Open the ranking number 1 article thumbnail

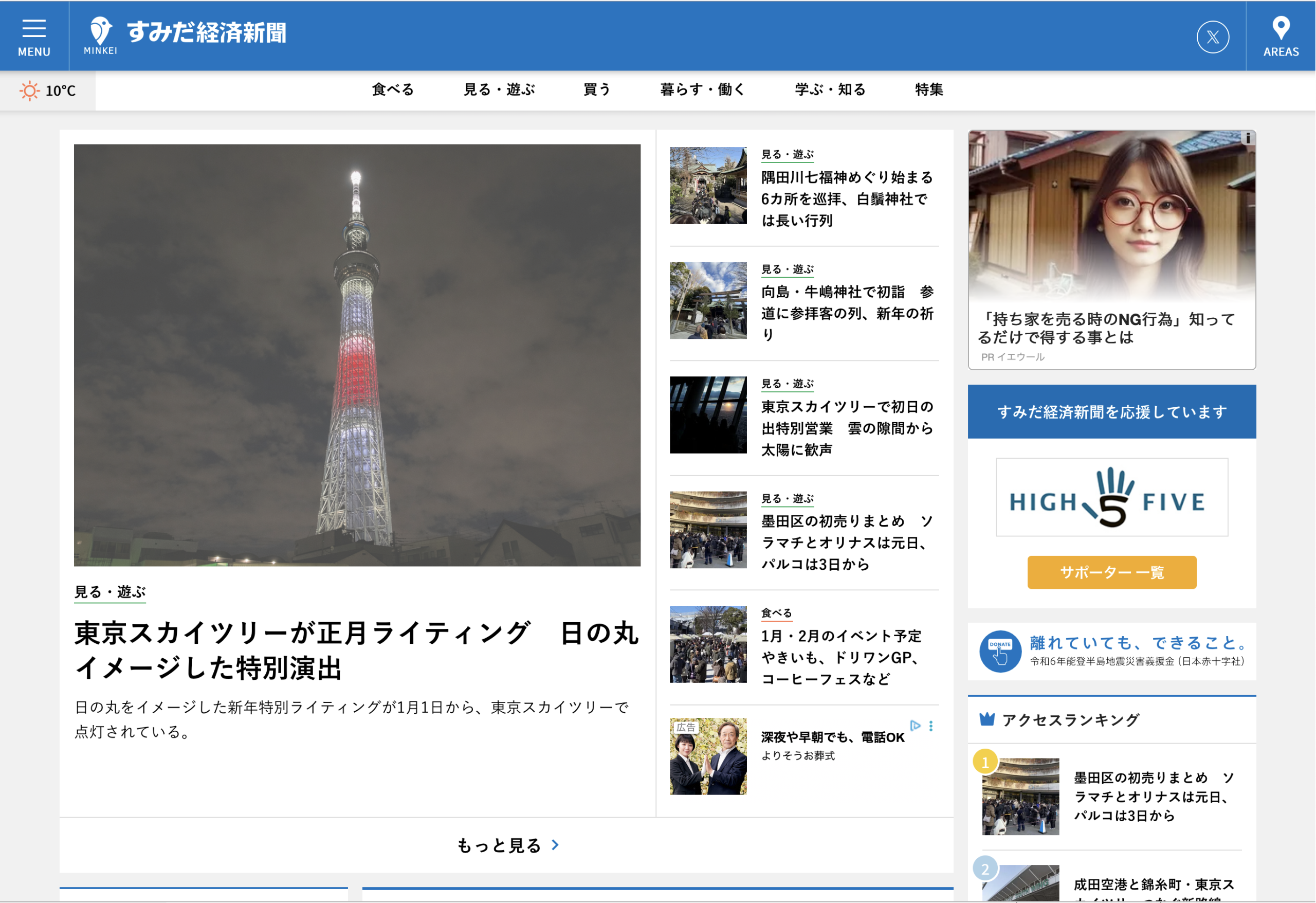coord(1020,796)
